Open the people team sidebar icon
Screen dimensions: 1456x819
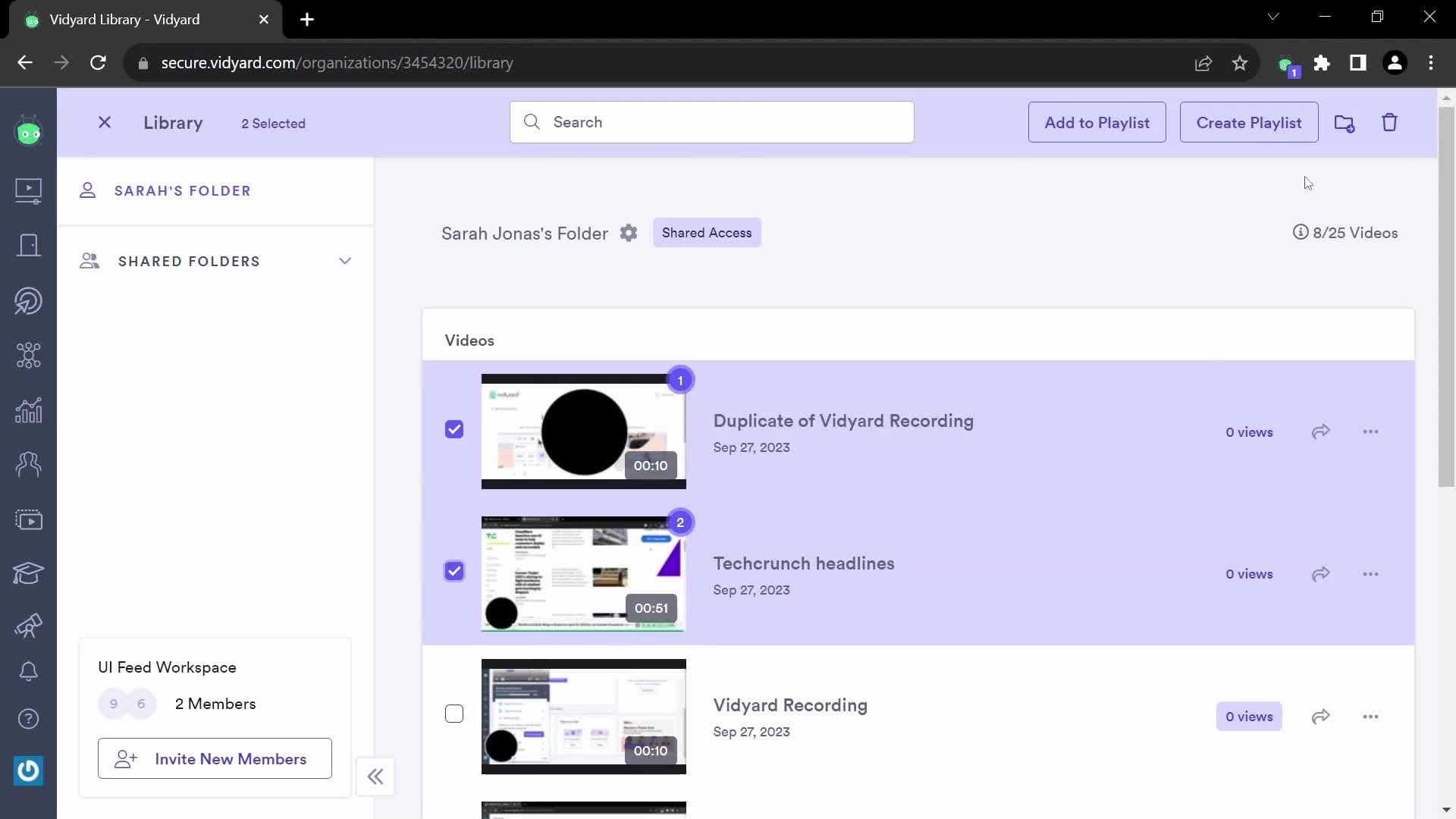point(29,464)
